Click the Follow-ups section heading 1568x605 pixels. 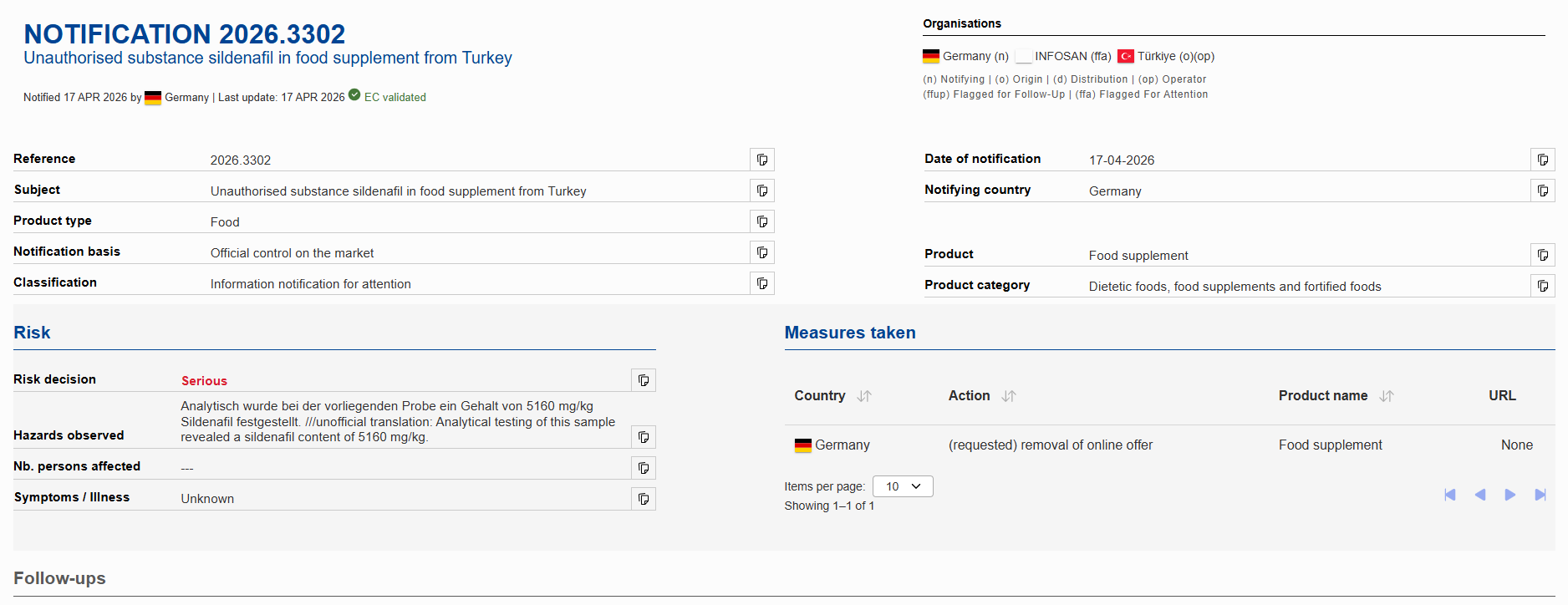[x=59, y=578]
